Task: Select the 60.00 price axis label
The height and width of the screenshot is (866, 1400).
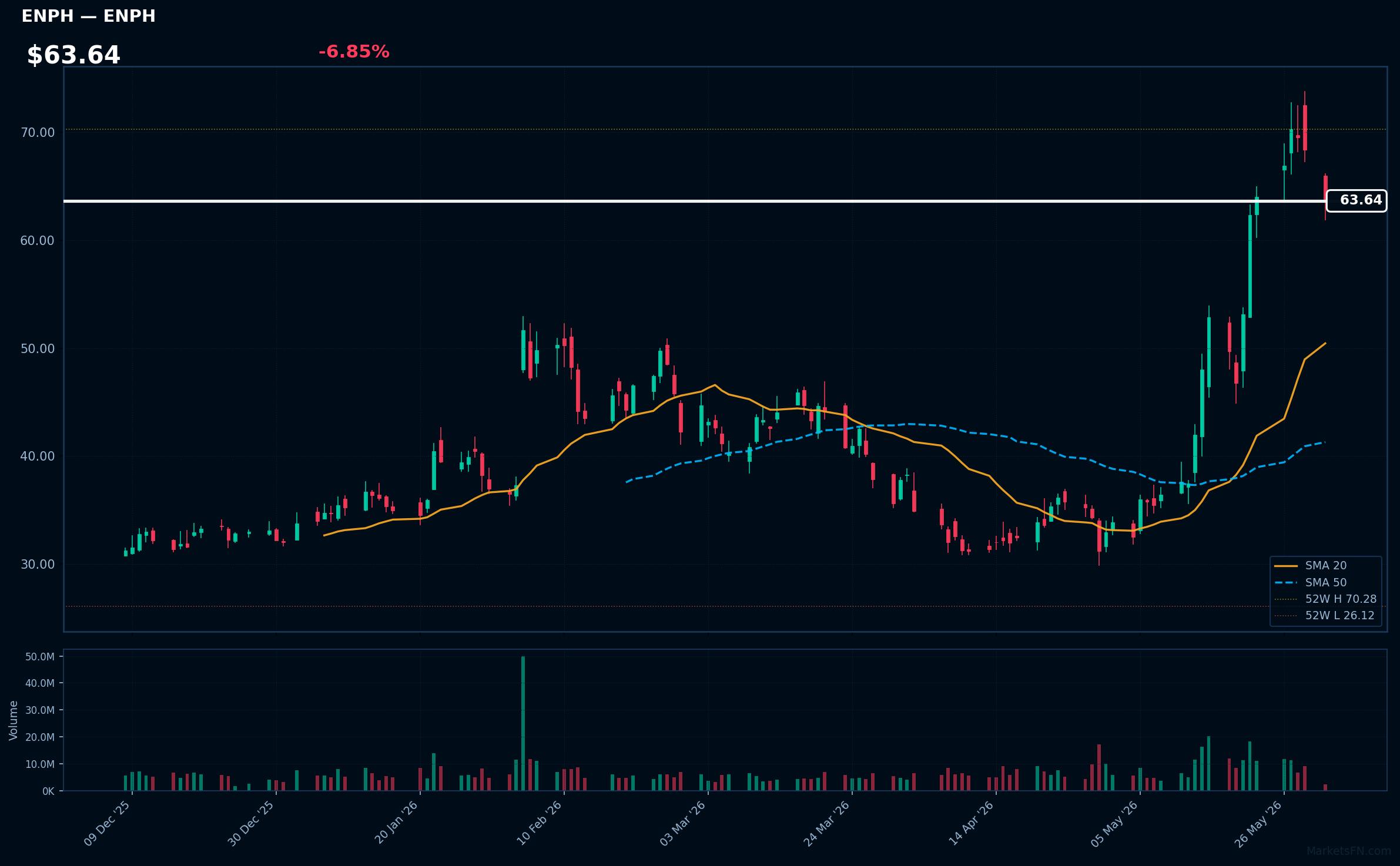Action: pos(38,241)
